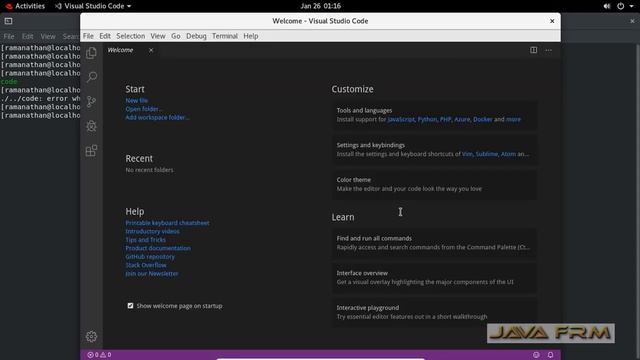640x360 pixels.
Task: Open the View menu in VS Code
Action: [x=158, y=36]
